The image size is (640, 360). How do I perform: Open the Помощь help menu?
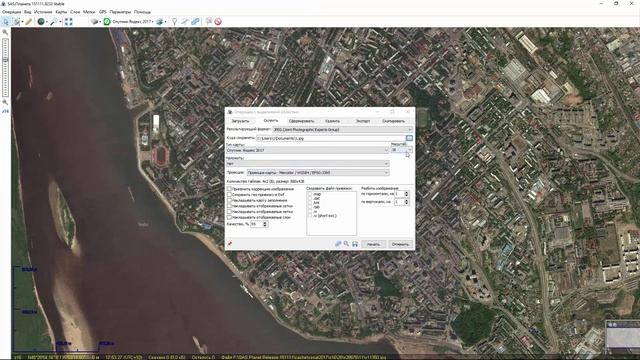pos(142,12)
